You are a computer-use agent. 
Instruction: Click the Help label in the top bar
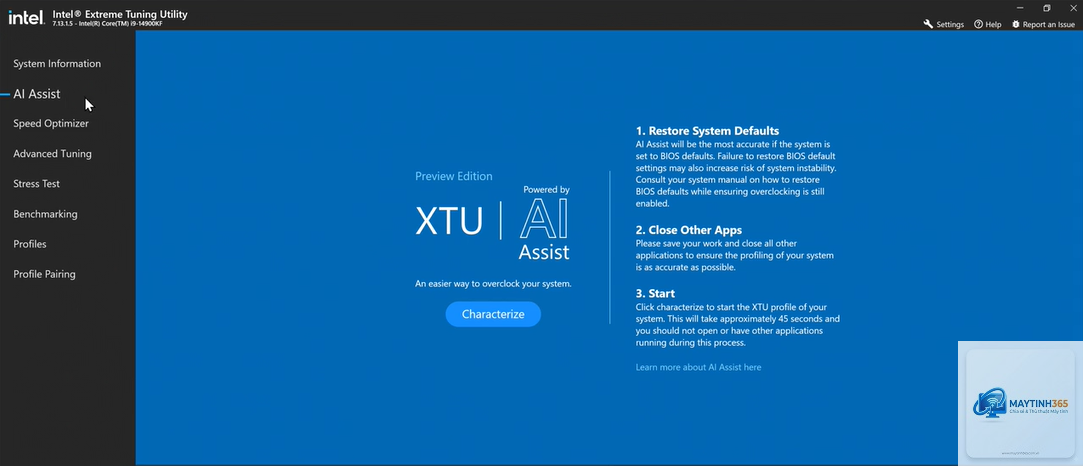[x=993, y=25]
